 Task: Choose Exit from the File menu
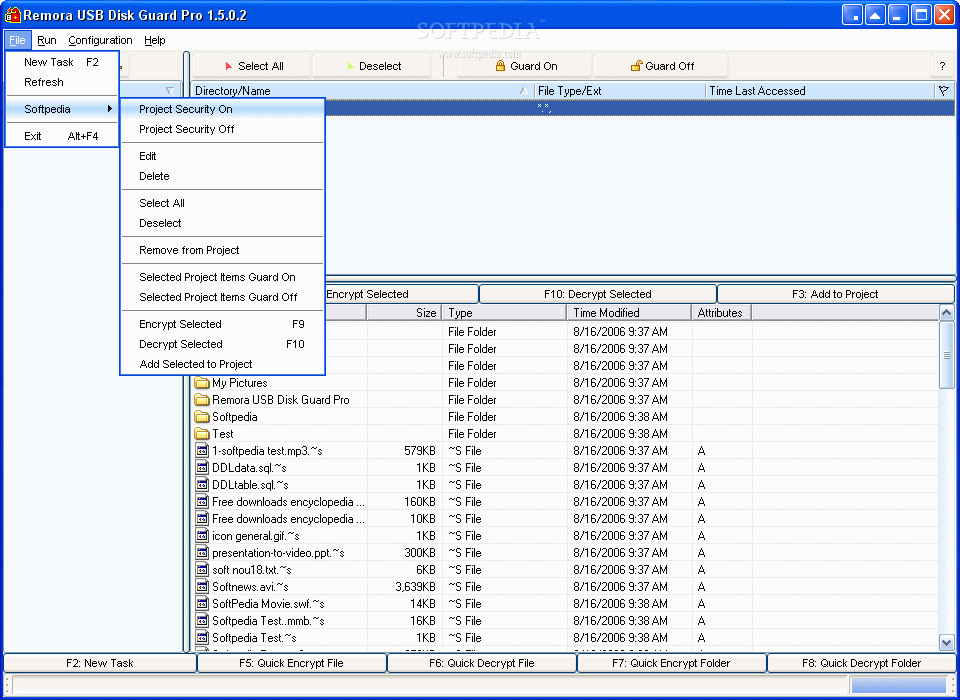(x=62, y=136)
